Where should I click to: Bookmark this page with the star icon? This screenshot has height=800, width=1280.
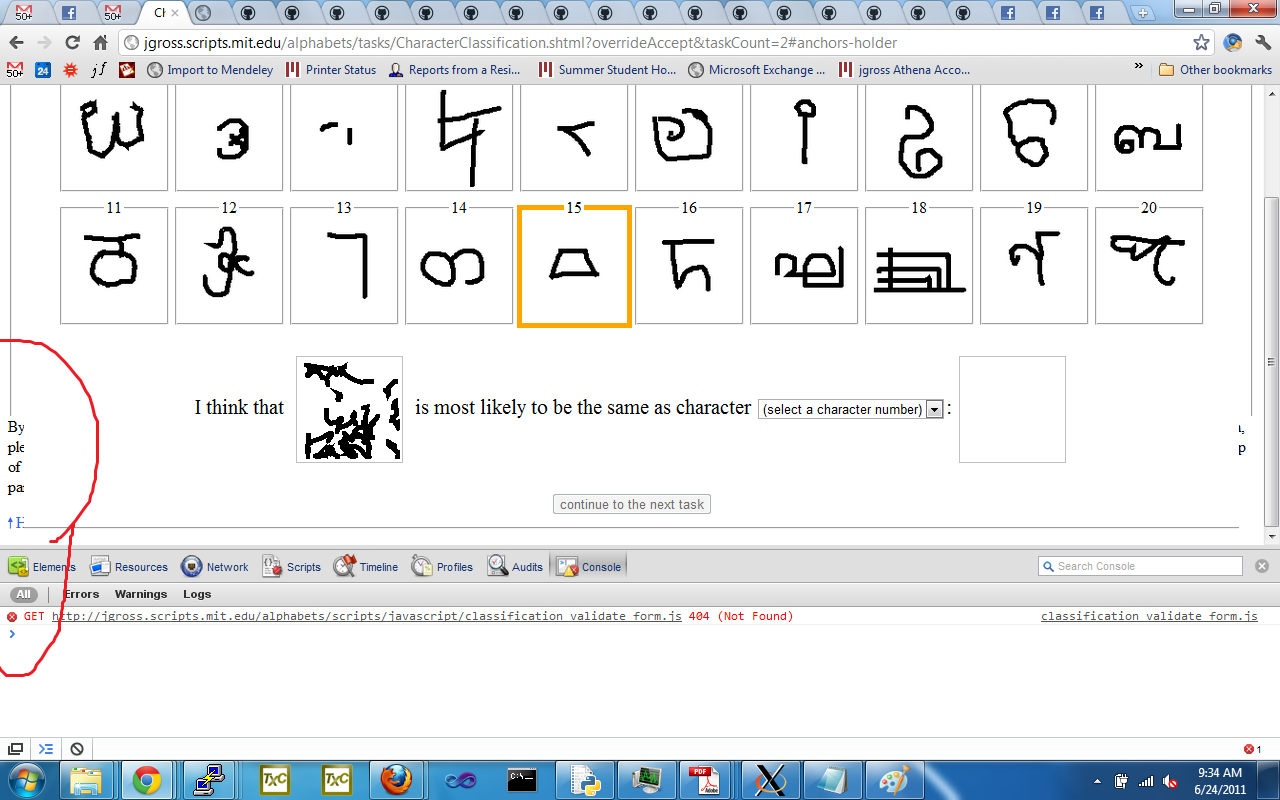[x=1201, y=43]
